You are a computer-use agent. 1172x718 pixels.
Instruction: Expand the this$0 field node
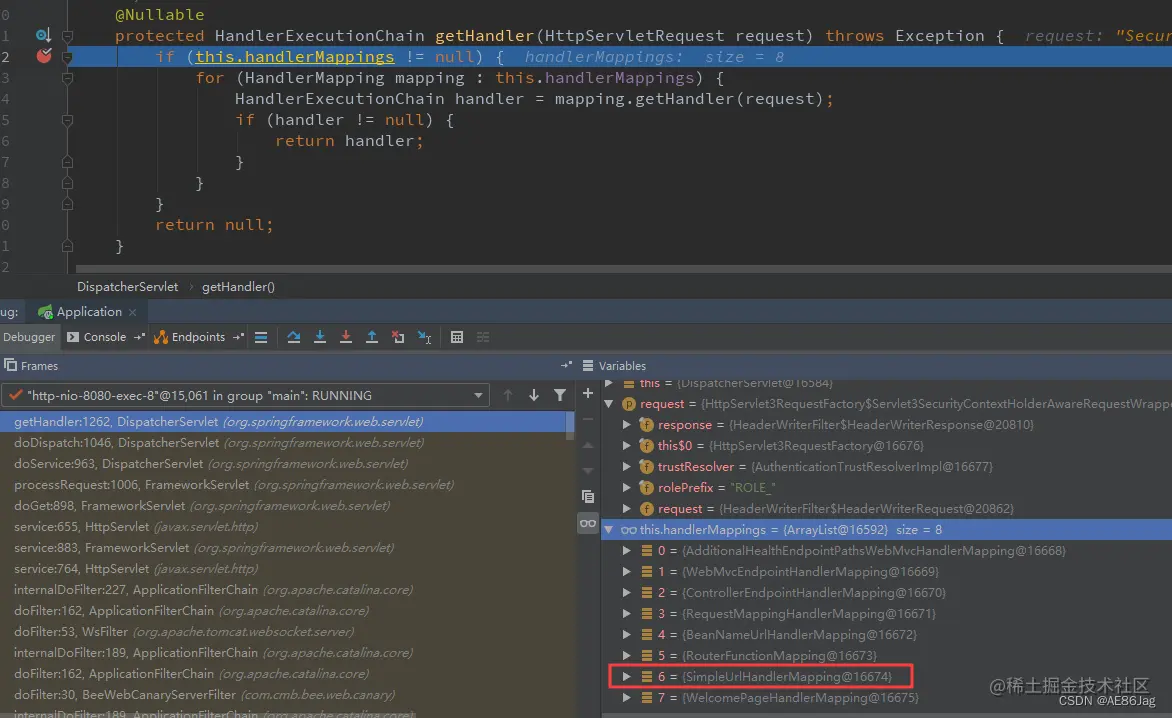627,445
